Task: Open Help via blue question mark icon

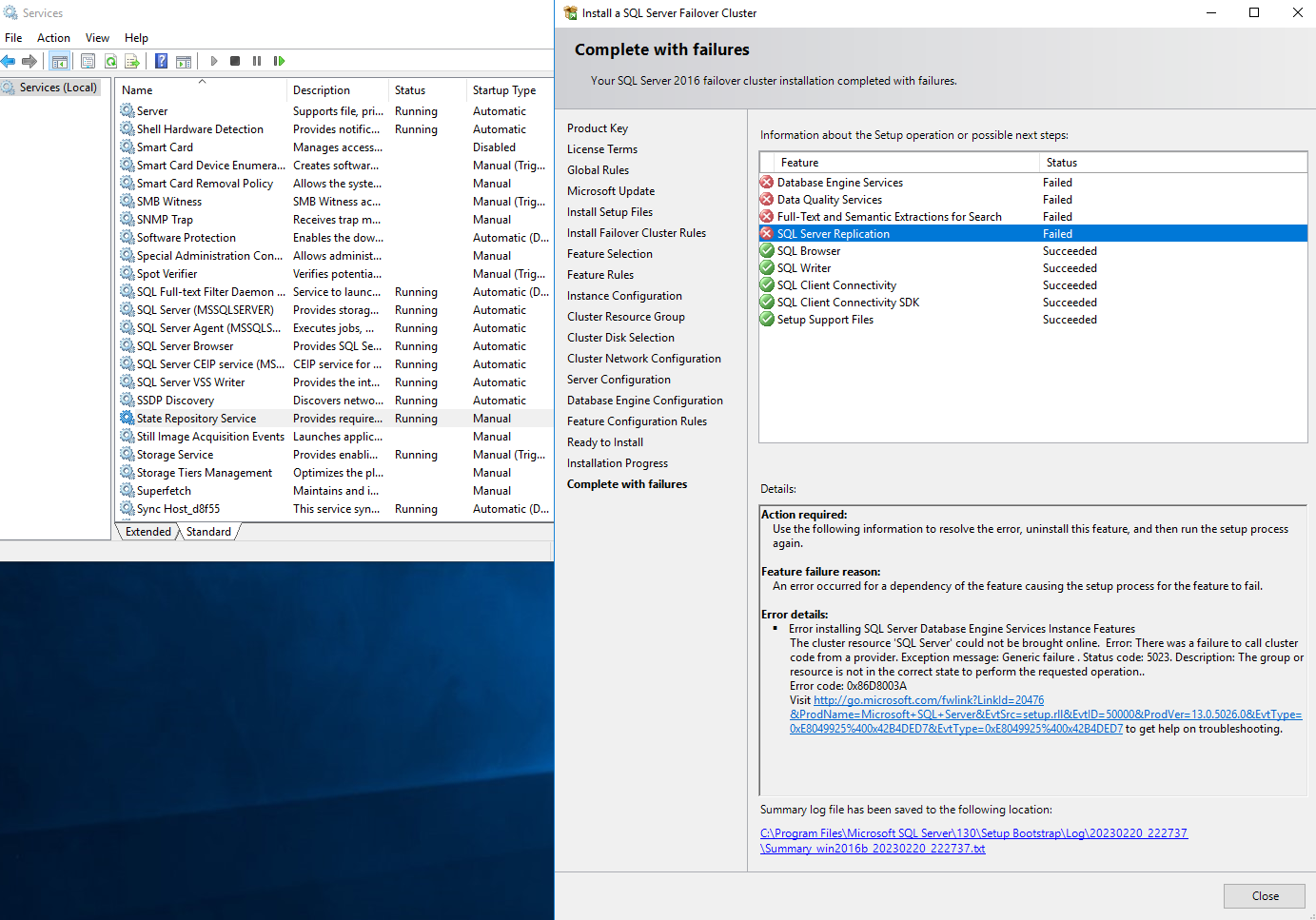Action: point(162,61)
